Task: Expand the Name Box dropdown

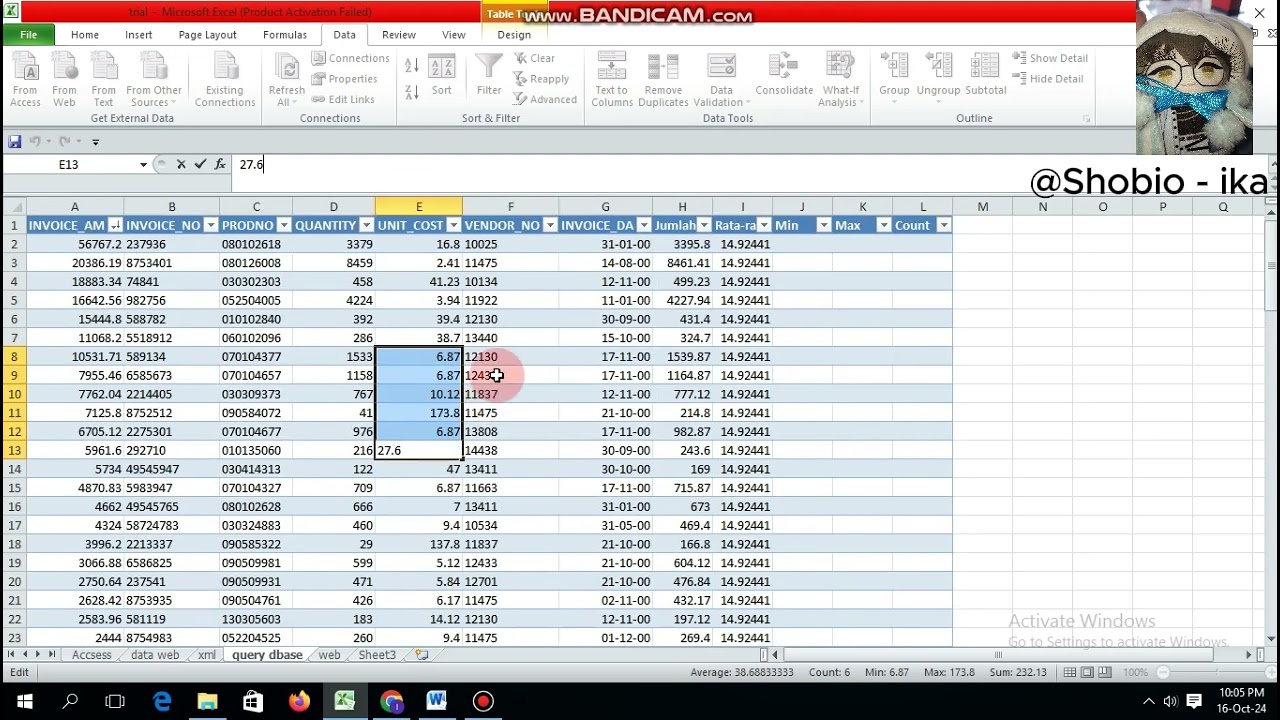Action: pos(143,165)
